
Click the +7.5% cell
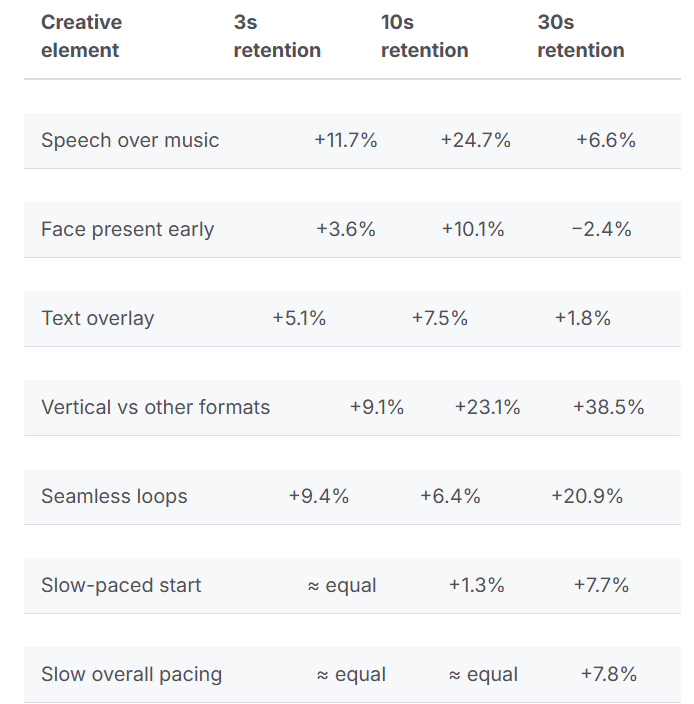439,319
